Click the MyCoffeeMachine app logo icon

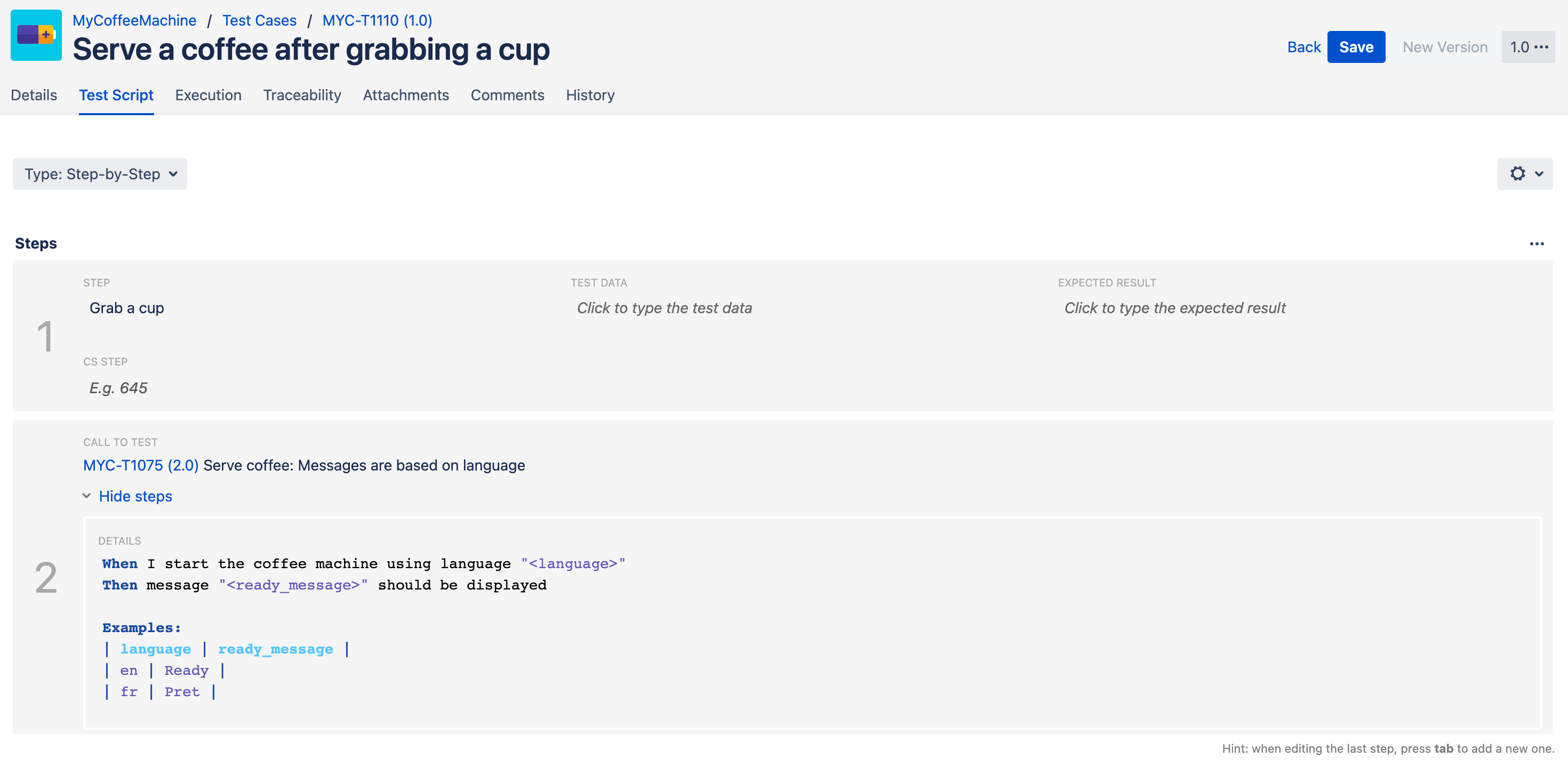36,35
